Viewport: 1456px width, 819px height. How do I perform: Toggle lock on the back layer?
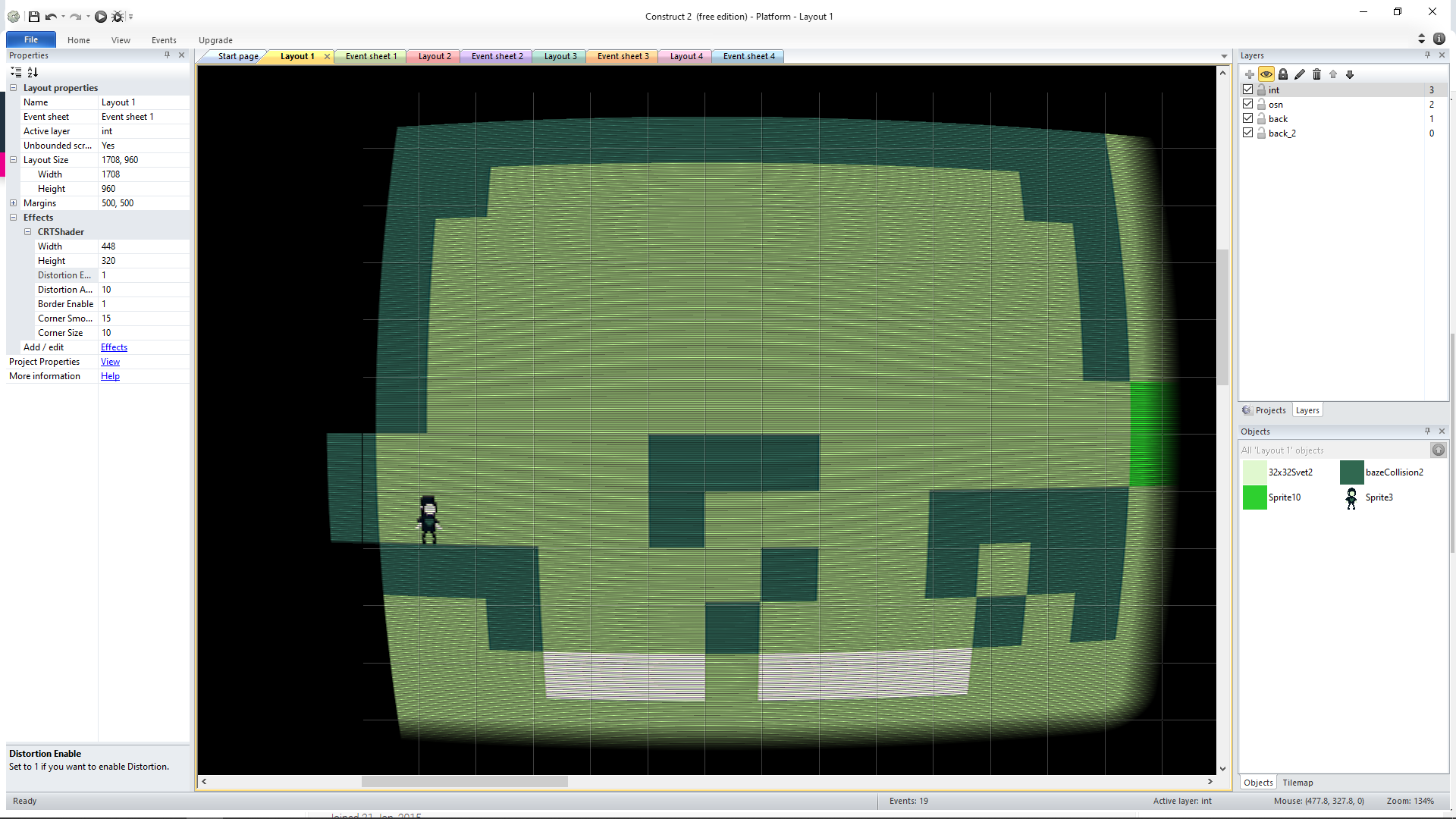(1261, 119)
